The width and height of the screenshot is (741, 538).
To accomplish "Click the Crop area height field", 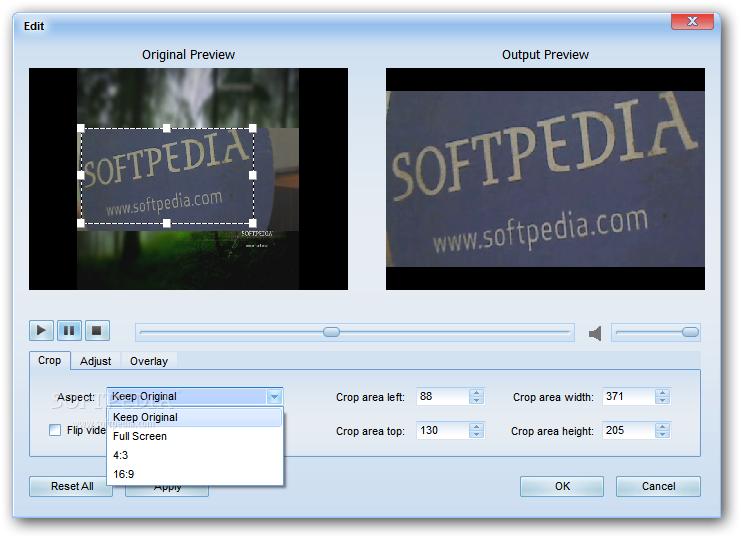I will pos(629,431).
